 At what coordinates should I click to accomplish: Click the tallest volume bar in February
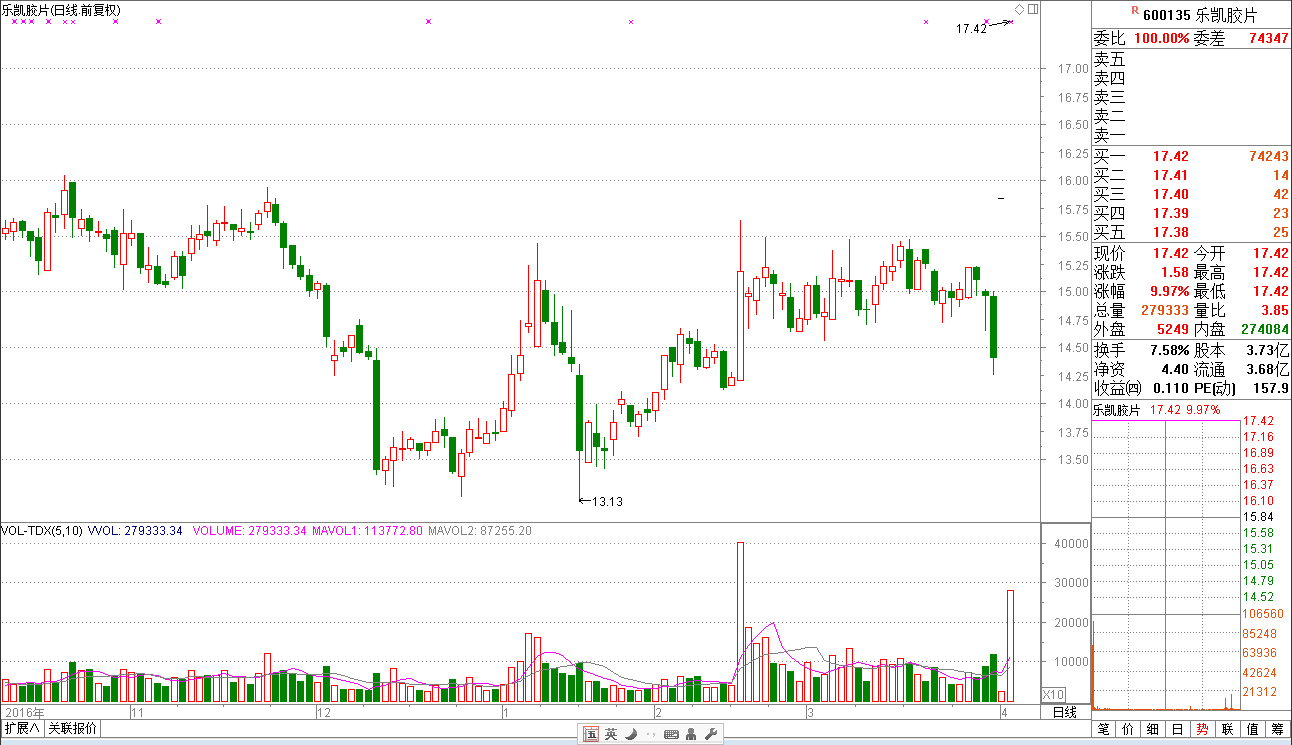740,621
